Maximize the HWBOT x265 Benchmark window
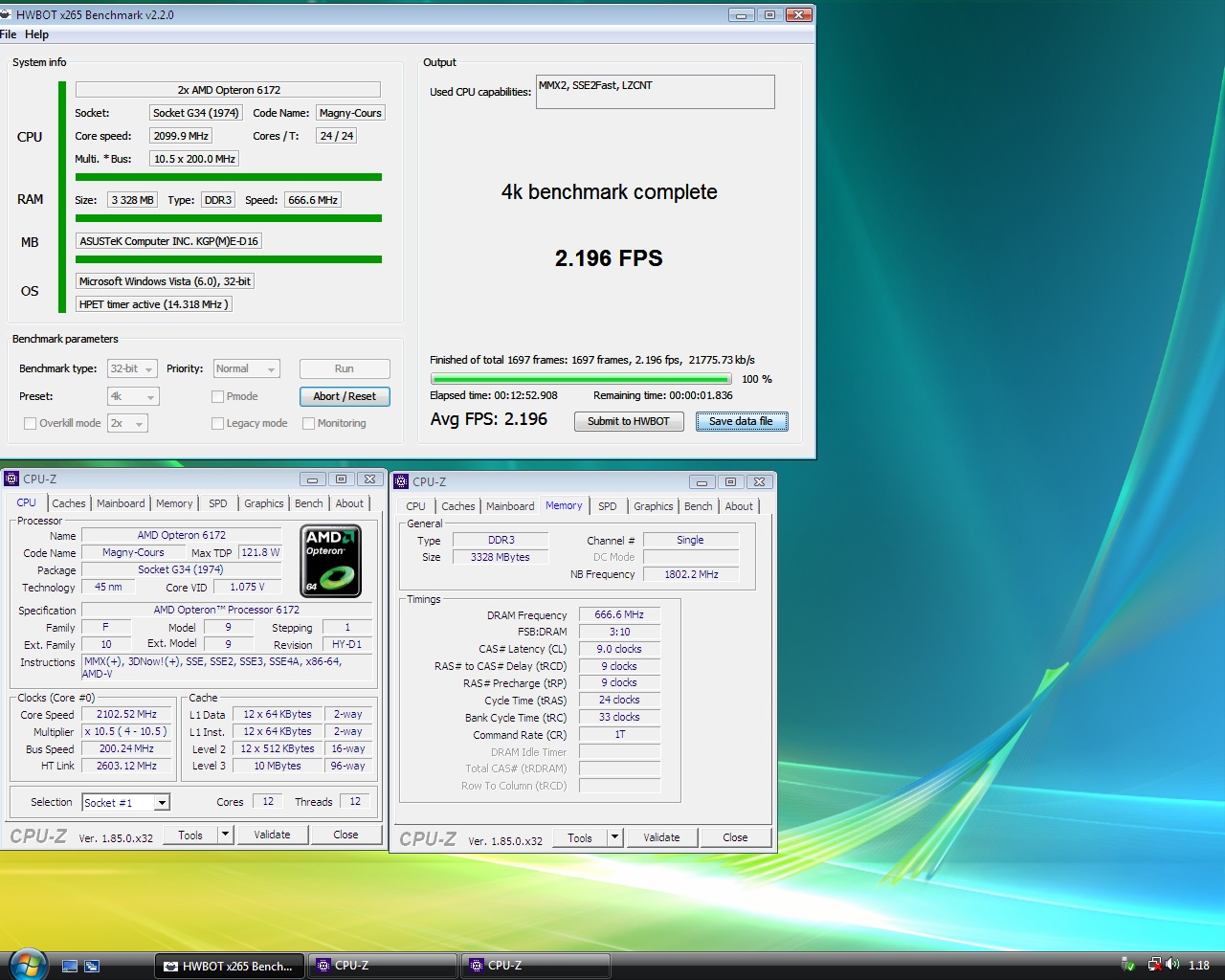1225x980 pixels. [769, 14]
